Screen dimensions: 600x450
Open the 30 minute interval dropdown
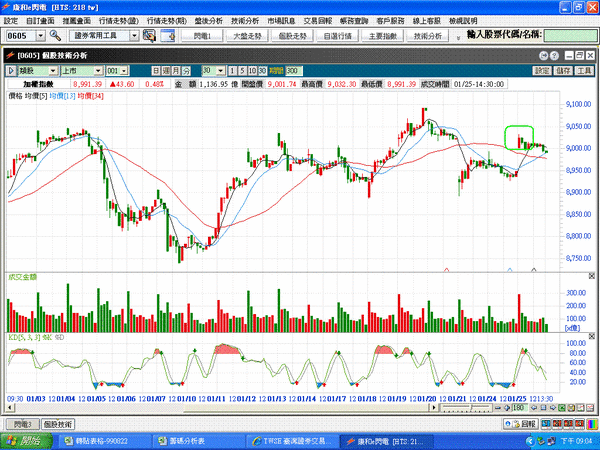pos(220,71)
